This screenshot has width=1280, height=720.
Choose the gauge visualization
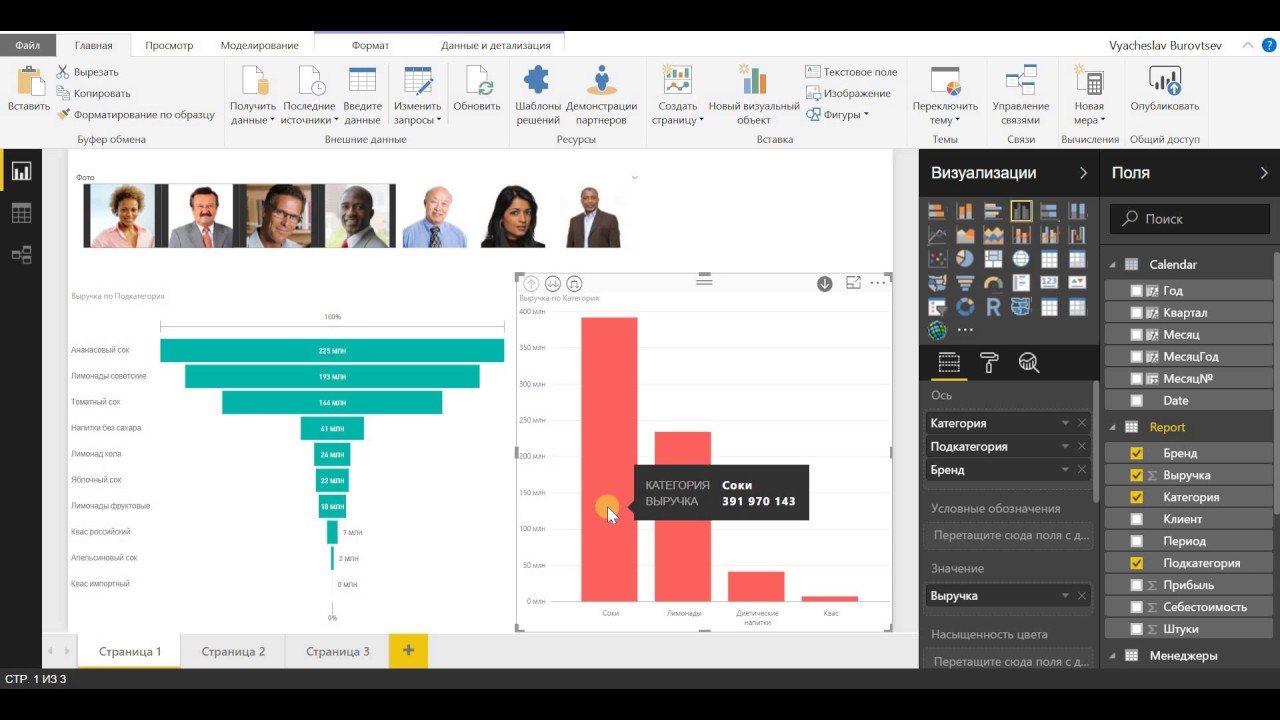tap(993, 282)
